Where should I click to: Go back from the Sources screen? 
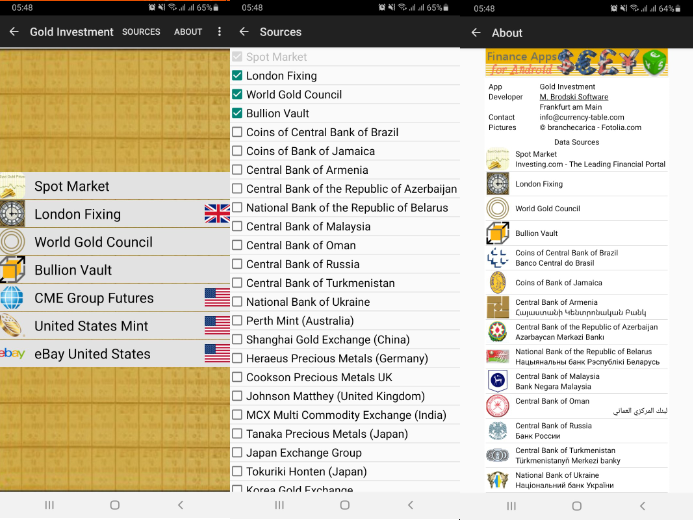[x=244, y=32]
